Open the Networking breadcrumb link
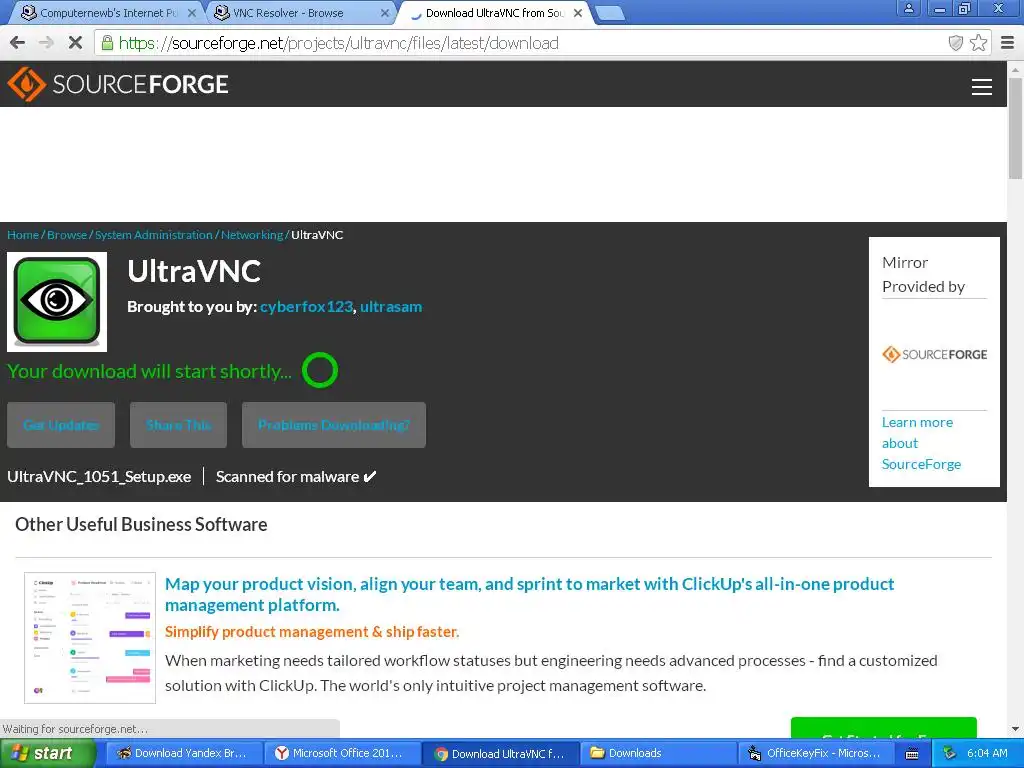The height and width of the screenshot is (768, 1024). [x=251, y=235]
